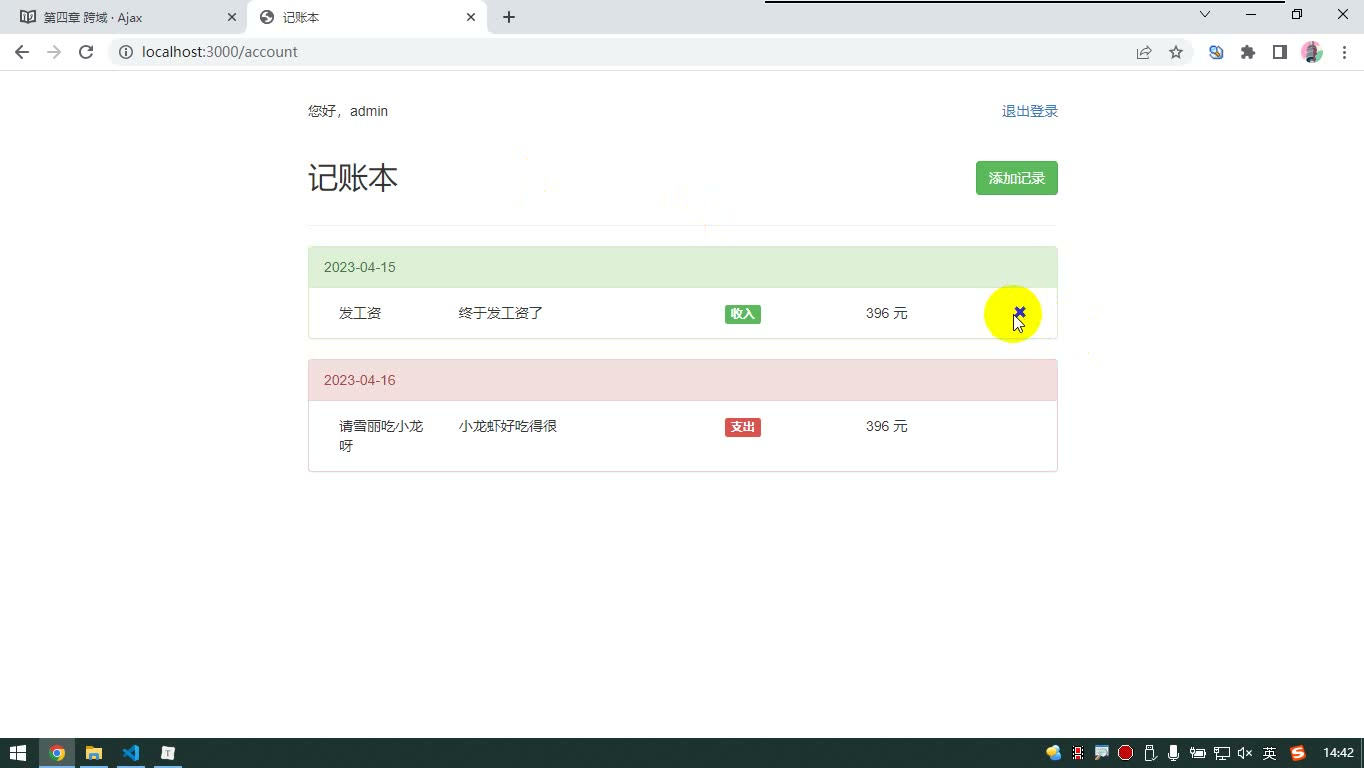Click the 小龙虾好吃得很 remark text
This screenshot has width=1364, height=768.
(508, 426)
